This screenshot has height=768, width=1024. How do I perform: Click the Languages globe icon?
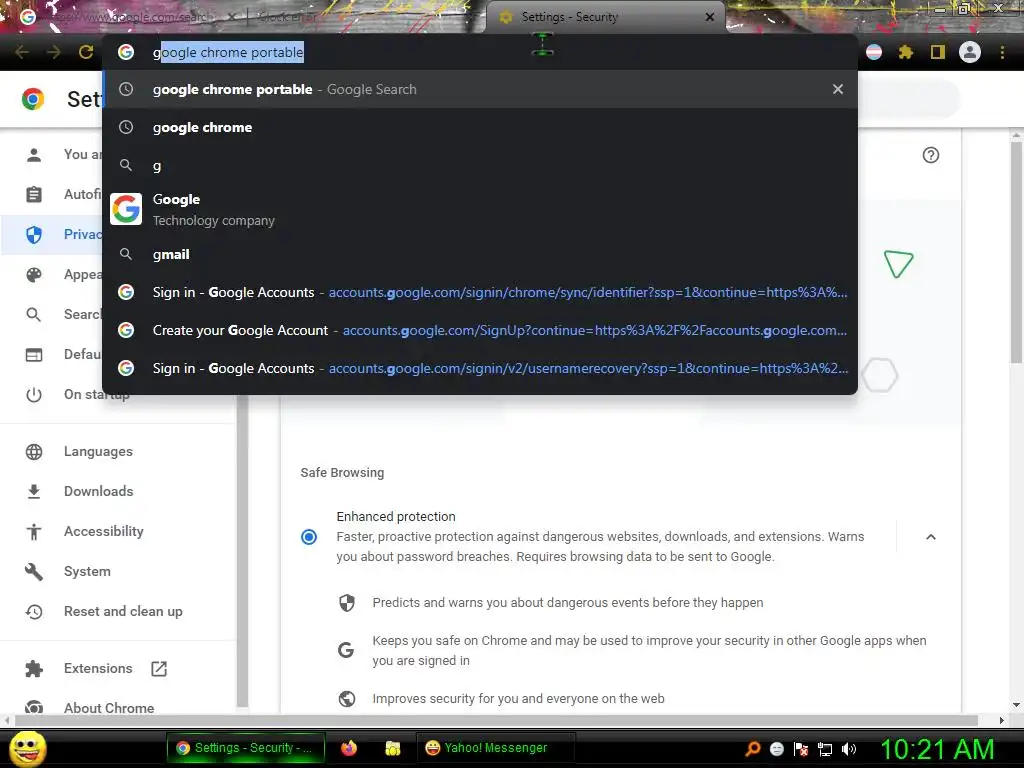pyautogui.click(x=34, y=451)
